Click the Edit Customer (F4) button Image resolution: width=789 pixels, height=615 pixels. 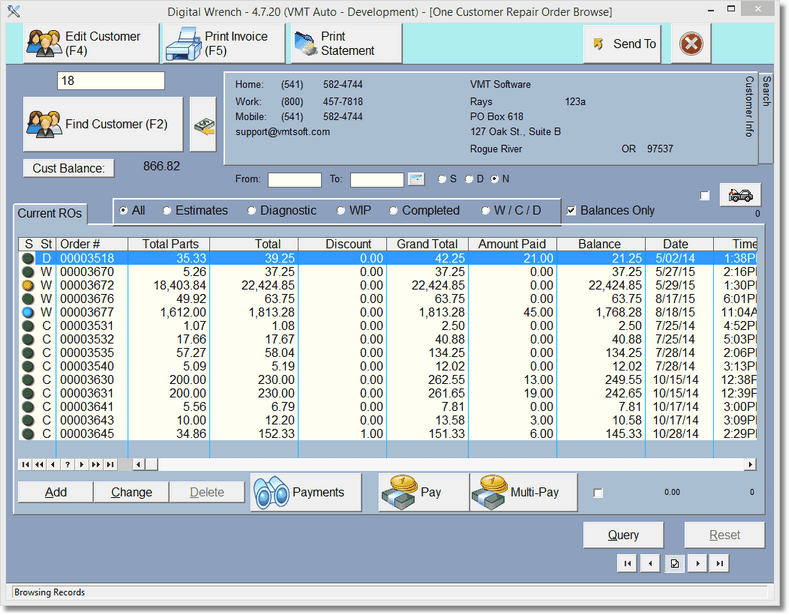tap(86, 43)
